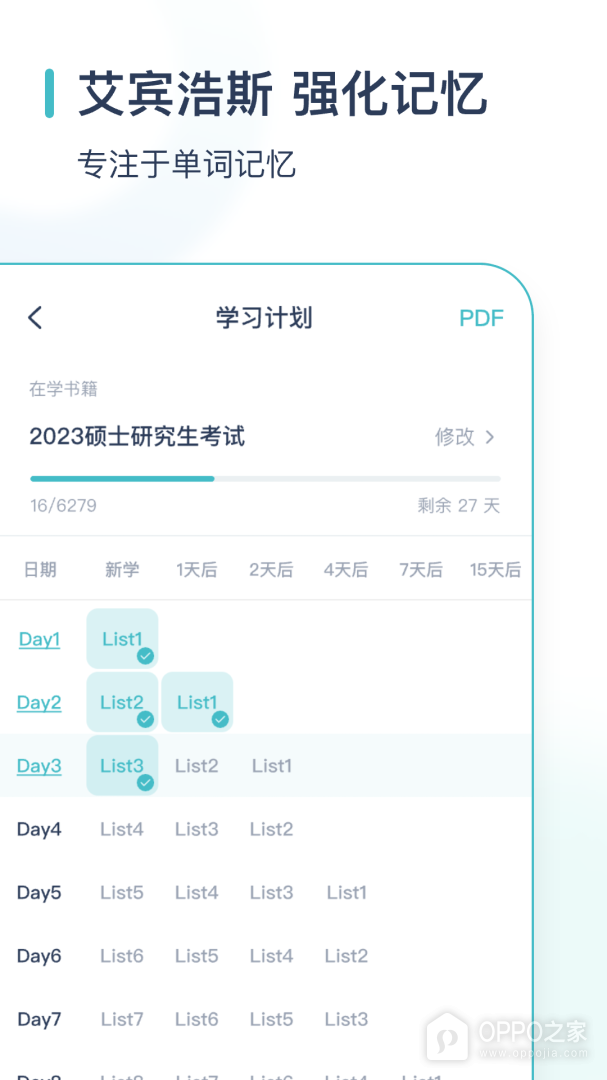Tap the 2023硕士研究生考试 book title
Viewport: 607px width, 1080px height.
(x=137, y=437)
